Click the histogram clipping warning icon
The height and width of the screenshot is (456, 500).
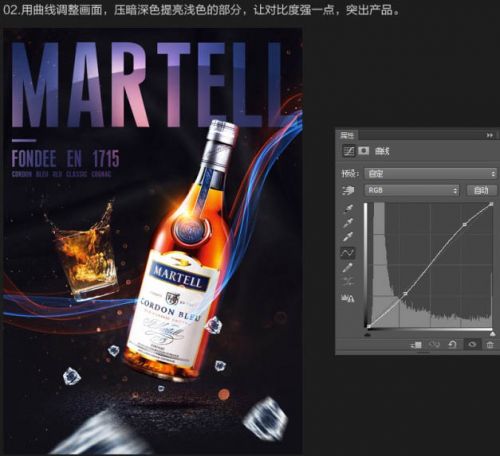coord(348,299)
